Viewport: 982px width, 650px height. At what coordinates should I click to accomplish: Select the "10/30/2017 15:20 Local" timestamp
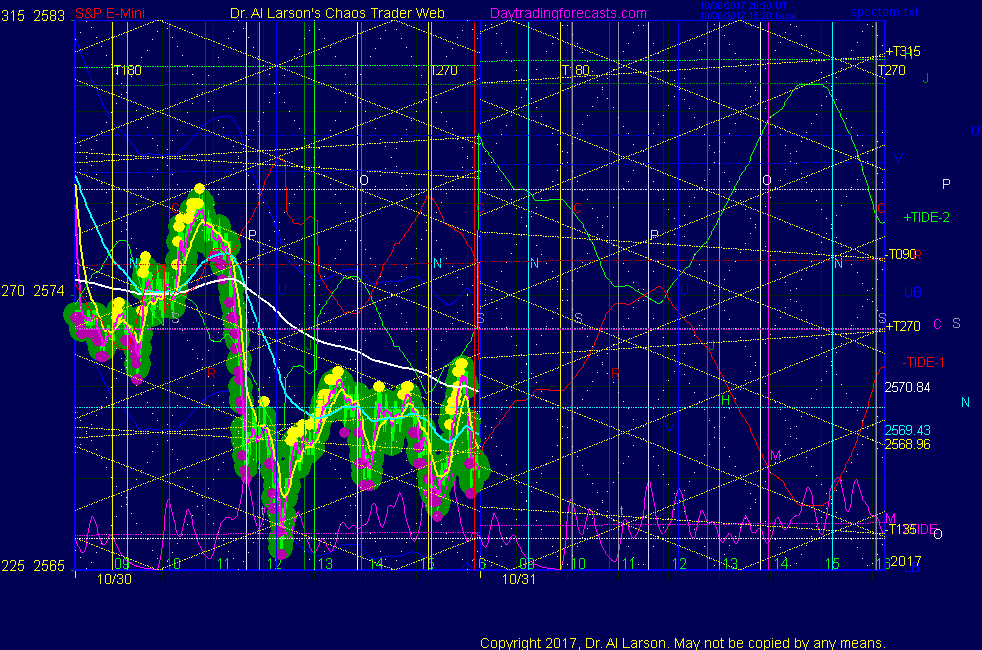748,16
